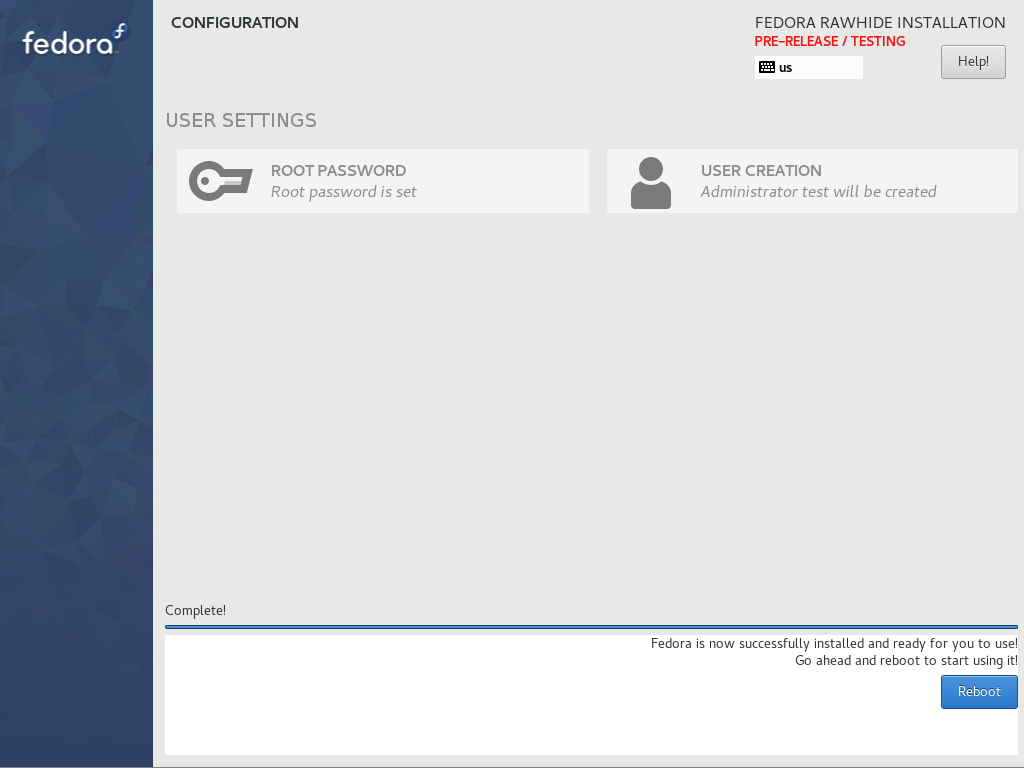
Task: Click 'Fedora is now successfully installed' message
Action: 834,644
